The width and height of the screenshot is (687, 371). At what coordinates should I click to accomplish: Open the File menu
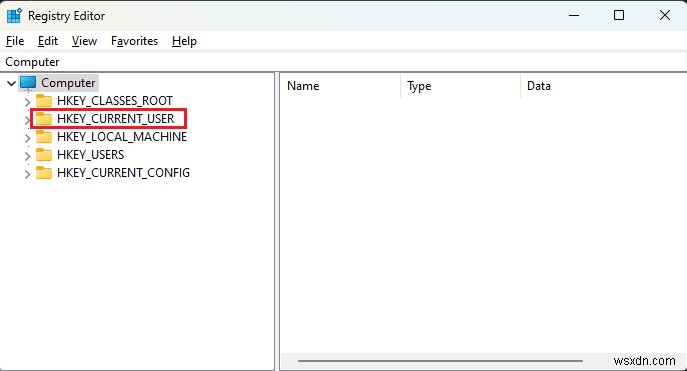coord(15,41)
